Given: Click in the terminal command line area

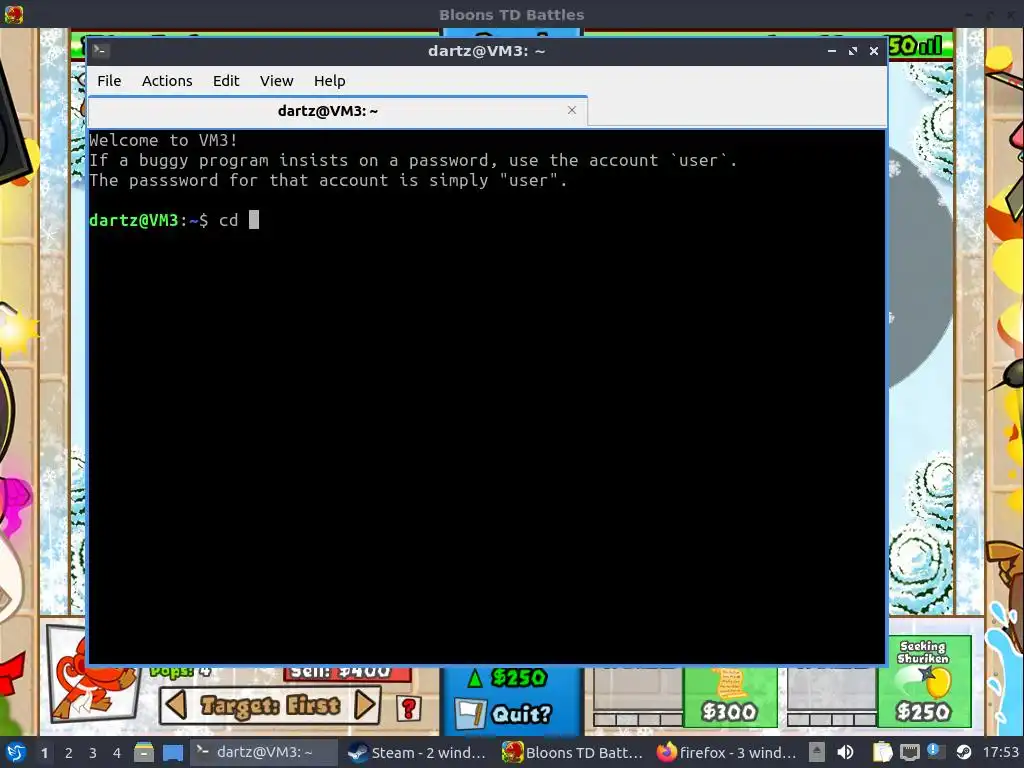Looking at the screenshot, I should coord(487,220).
